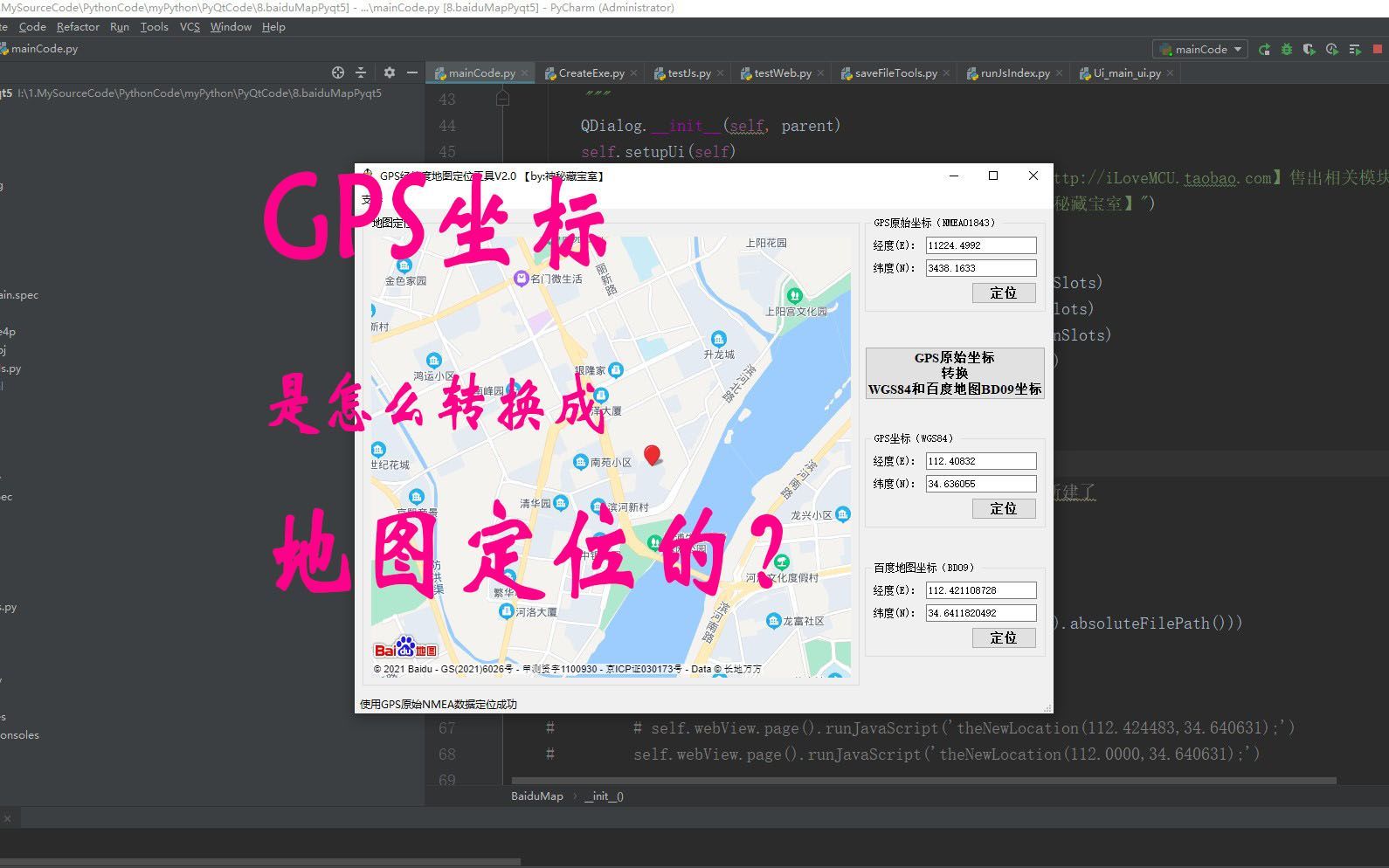Stop the running process with red square
Image resolution: width=1389 pixels, height=868 pixels.
point(1379,50)
